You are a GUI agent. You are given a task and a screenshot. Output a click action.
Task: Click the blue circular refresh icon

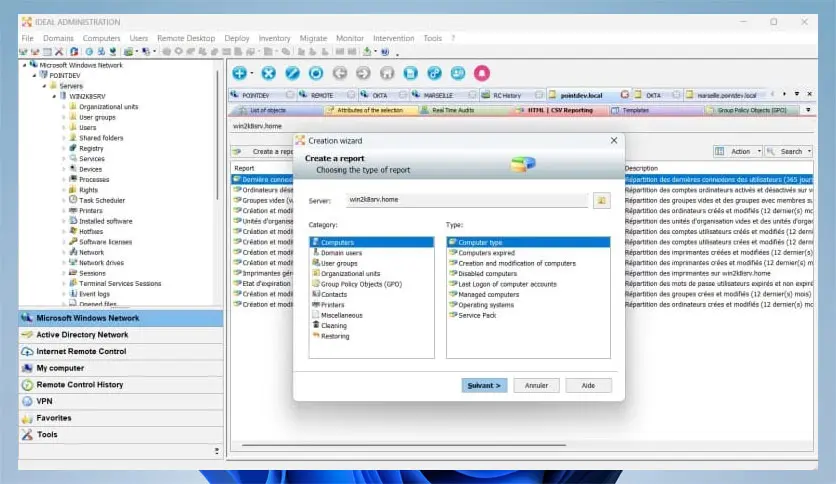316,73
